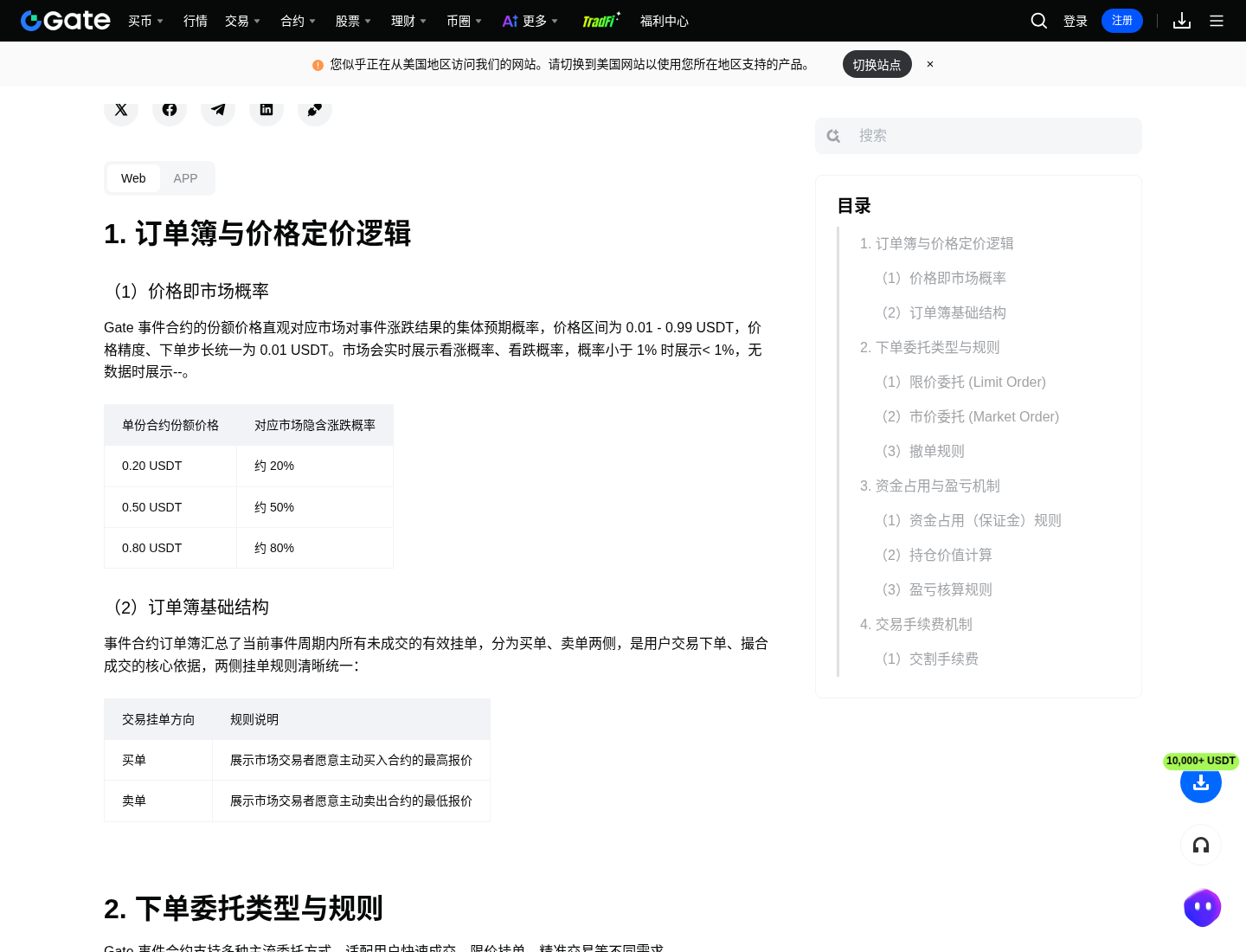
Task: Switch to the APP tab
Action: pos(185,178)
